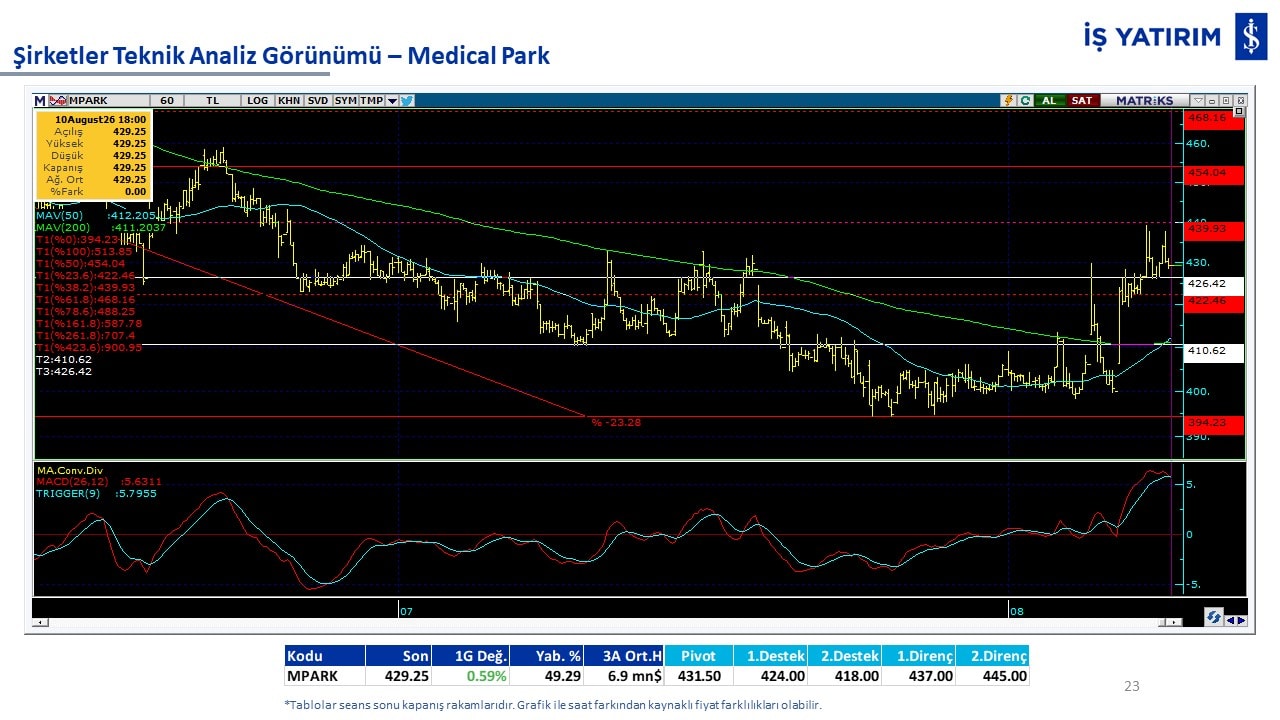Toggle the SYM toolbar button
Image resolution: width=1280 pixels, height=720 pixels.
click(x=345, y=101)
